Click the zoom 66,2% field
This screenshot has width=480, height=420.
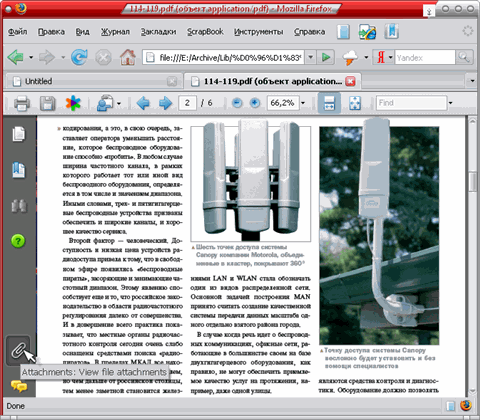click(283, 103)
